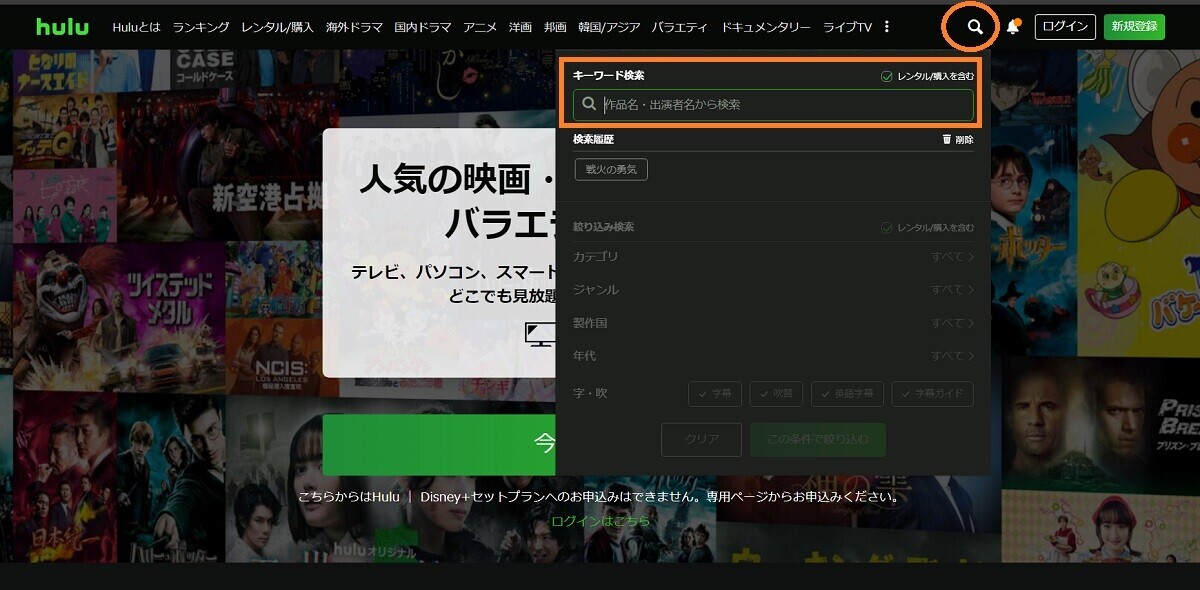Open レンタル/購入 section
1200x590 pixels.
276,27
